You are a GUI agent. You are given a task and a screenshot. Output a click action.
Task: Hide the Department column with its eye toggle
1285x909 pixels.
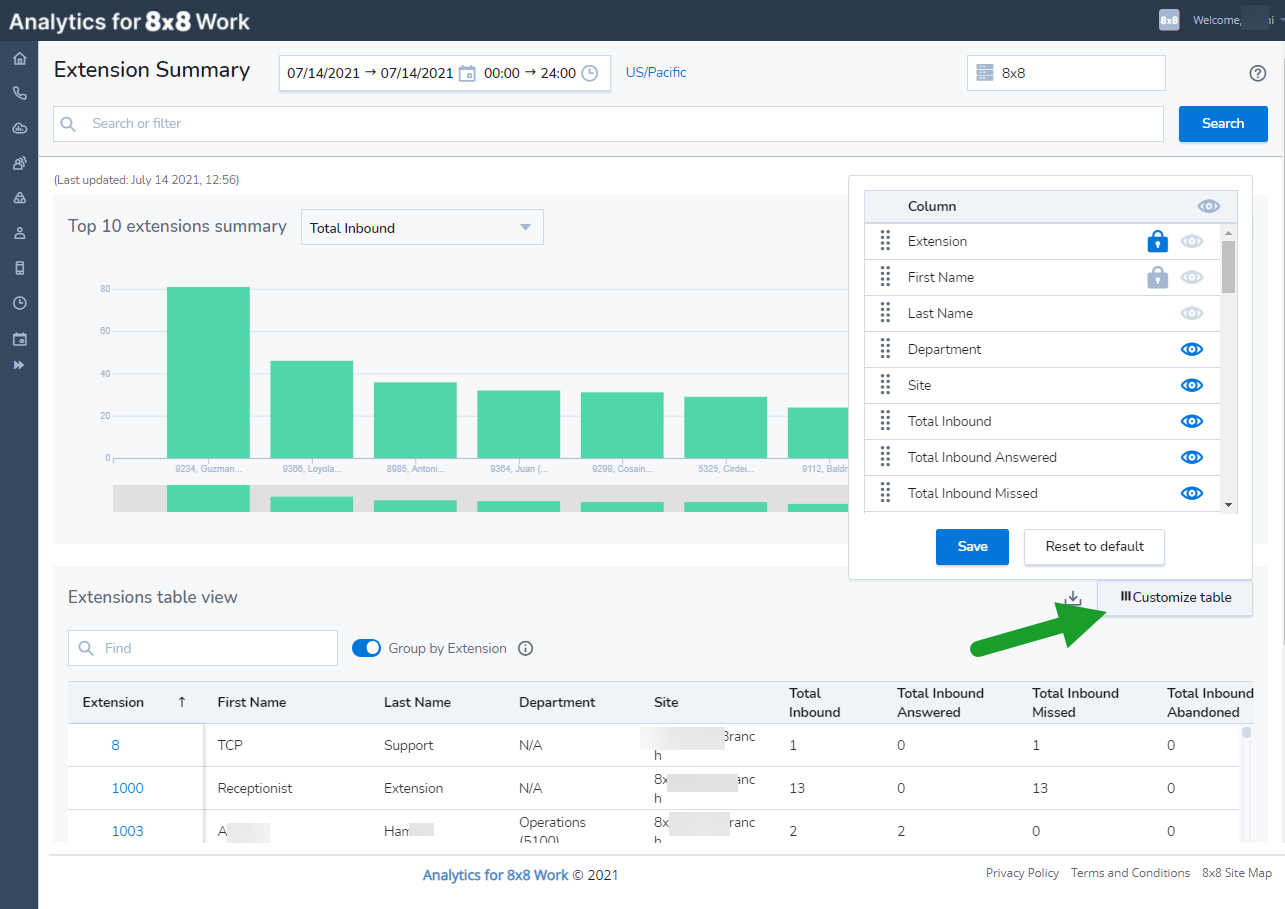click(1191, 349)
